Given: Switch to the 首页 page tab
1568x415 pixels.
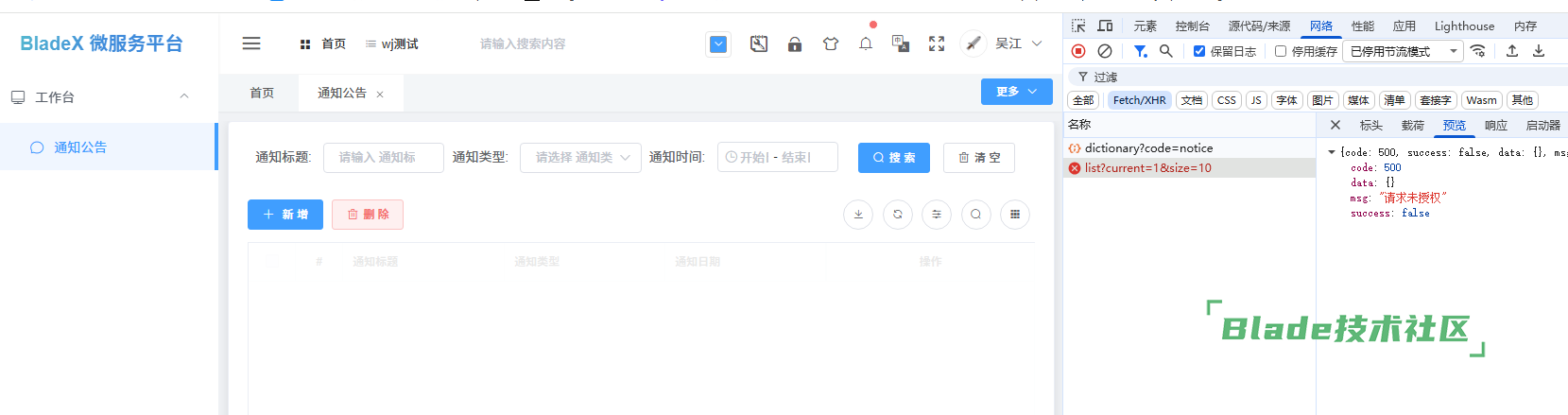Looking at the screenshot, I should [x=262, y=93].
